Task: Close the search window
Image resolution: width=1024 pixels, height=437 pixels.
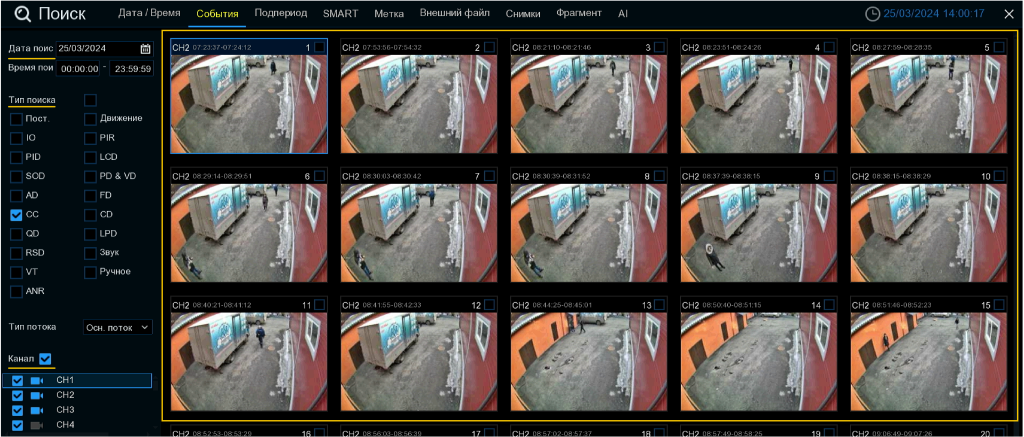Action: 1009,14
